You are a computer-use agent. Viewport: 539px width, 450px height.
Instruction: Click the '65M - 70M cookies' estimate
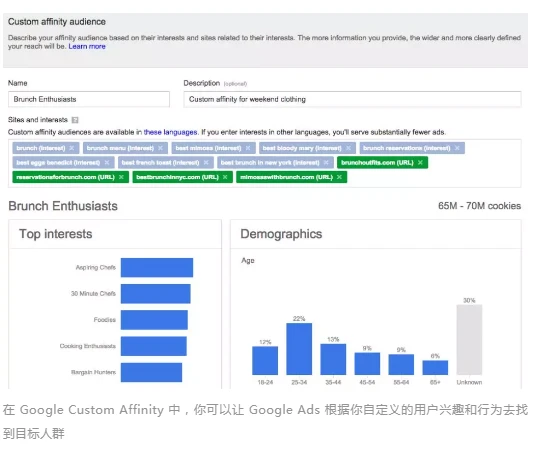click(x=480, y=206)
